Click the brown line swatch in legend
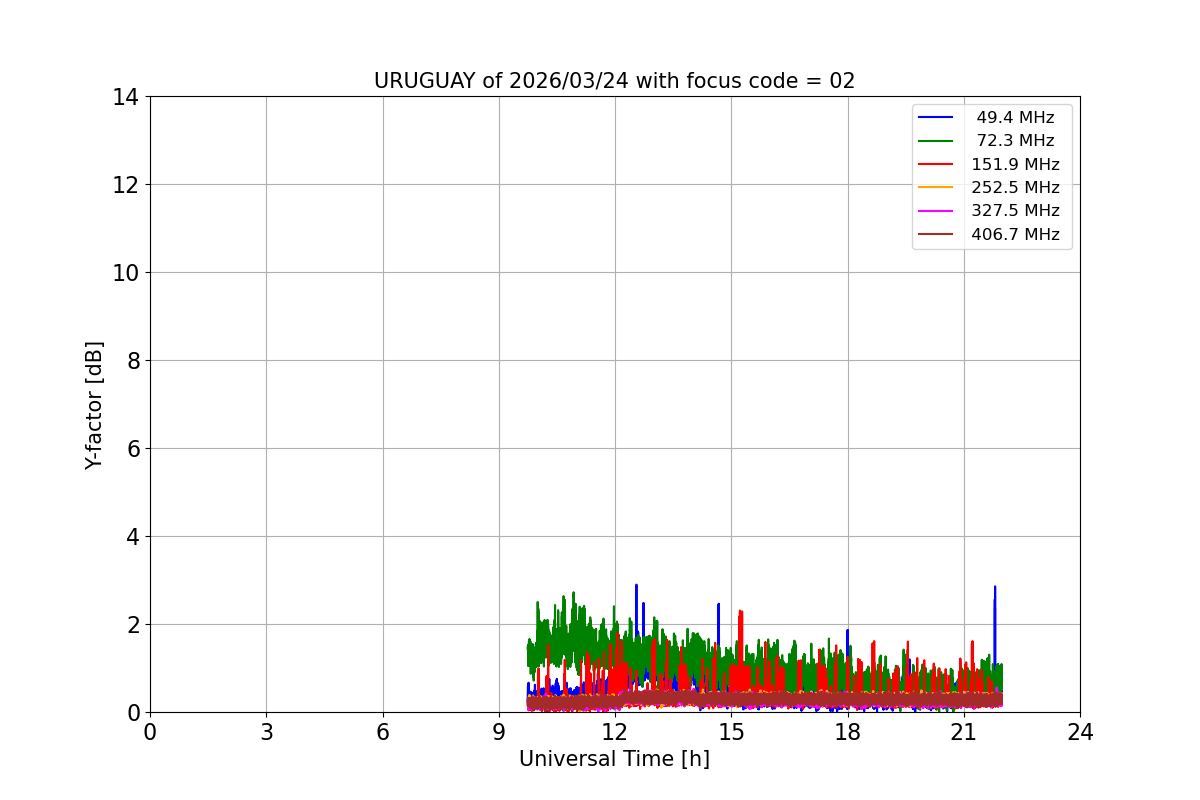Viewport: 1200px width, 800px height. (x=936, y=235)
